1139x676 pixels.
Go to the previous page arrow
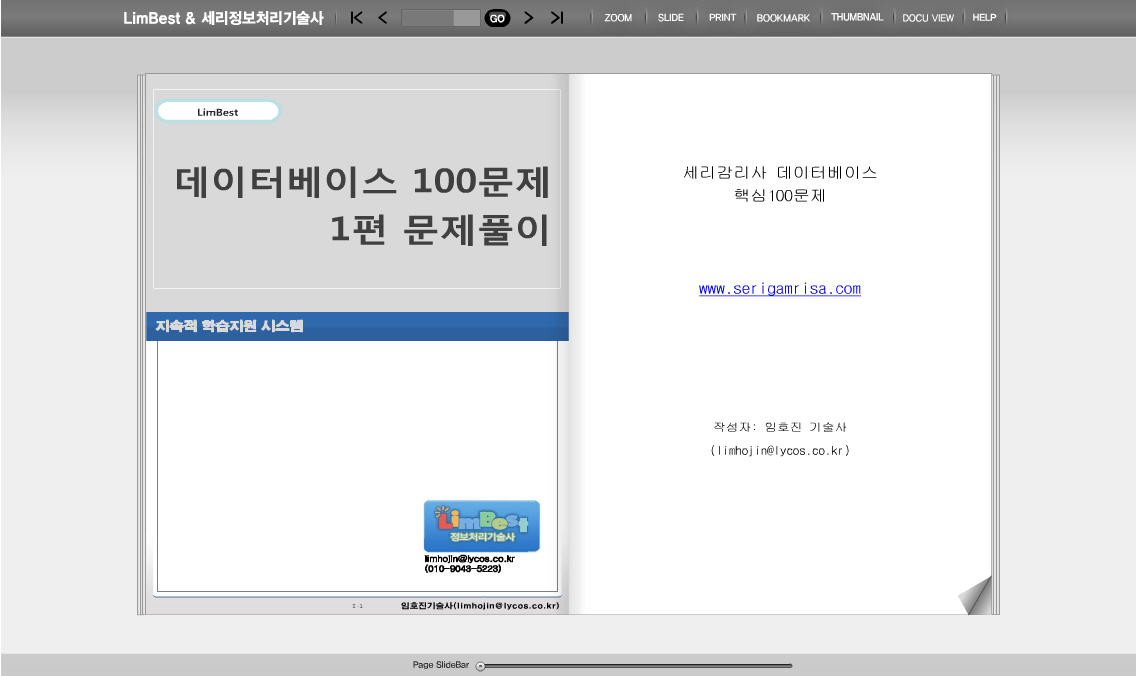coord(383,17)
